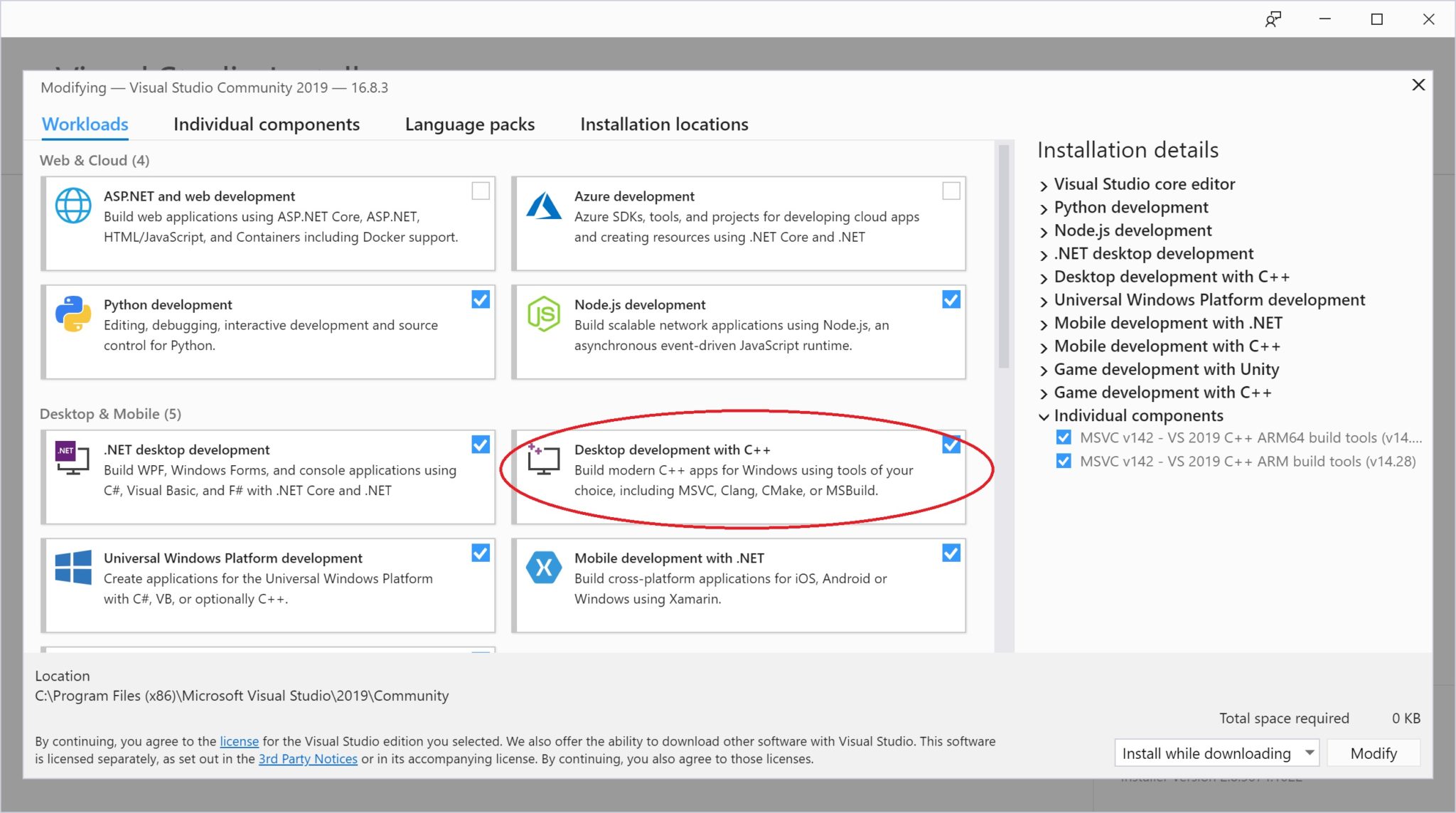Viewport: 1456px width, 813px height.
Task: Uncheck Universal Windows Platform development workload
Action: [481, 553]
